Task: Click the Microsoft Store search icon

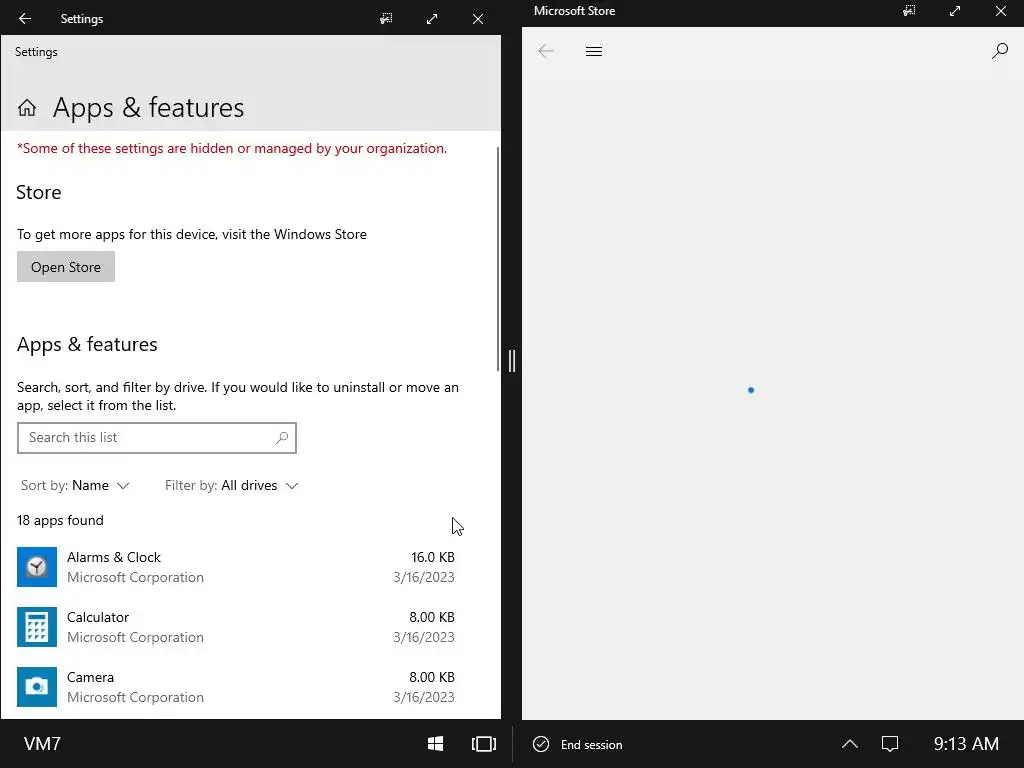Action: 1000,51
